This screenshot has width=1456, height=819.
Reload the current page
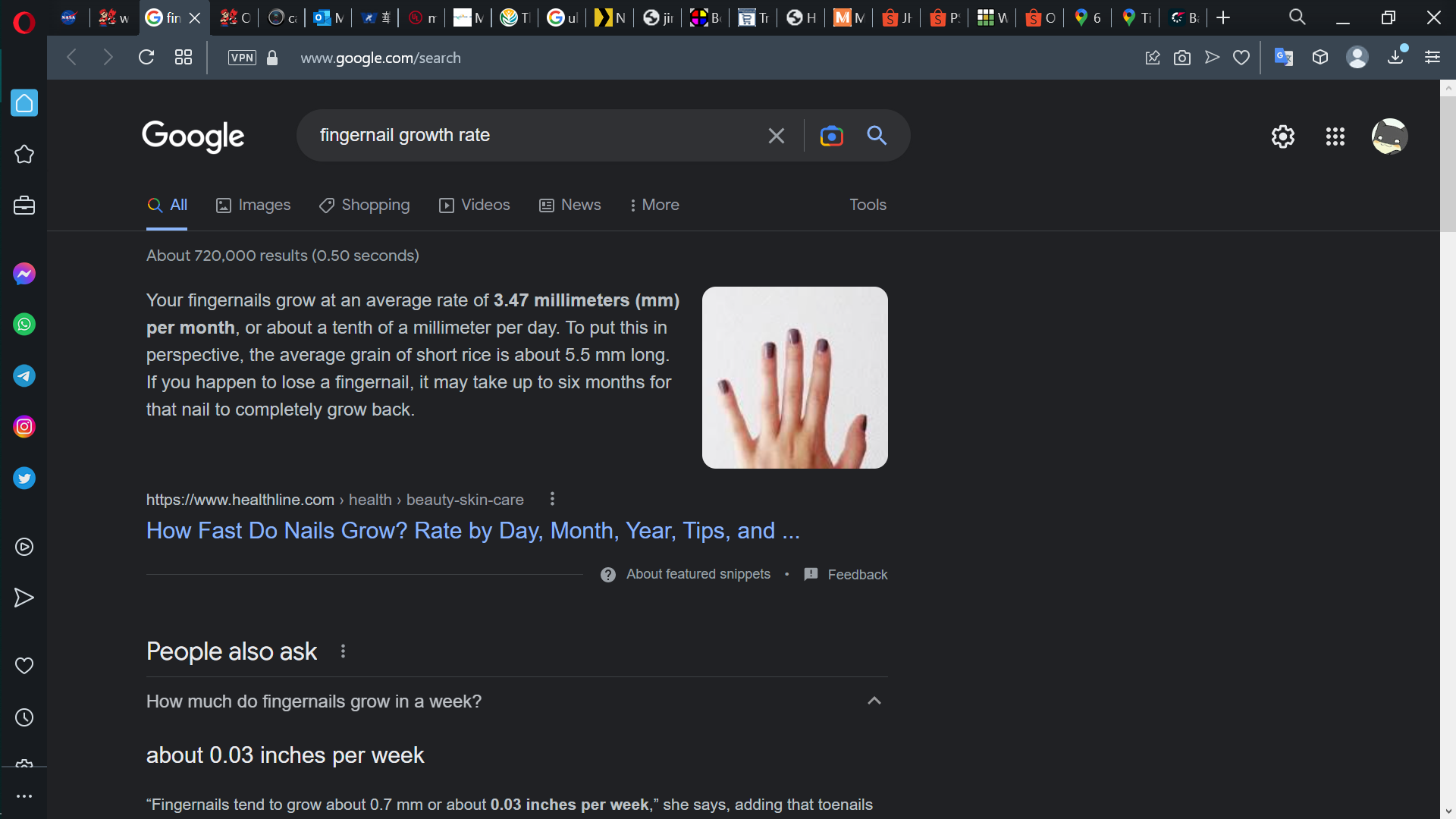[x=146, y=58]
